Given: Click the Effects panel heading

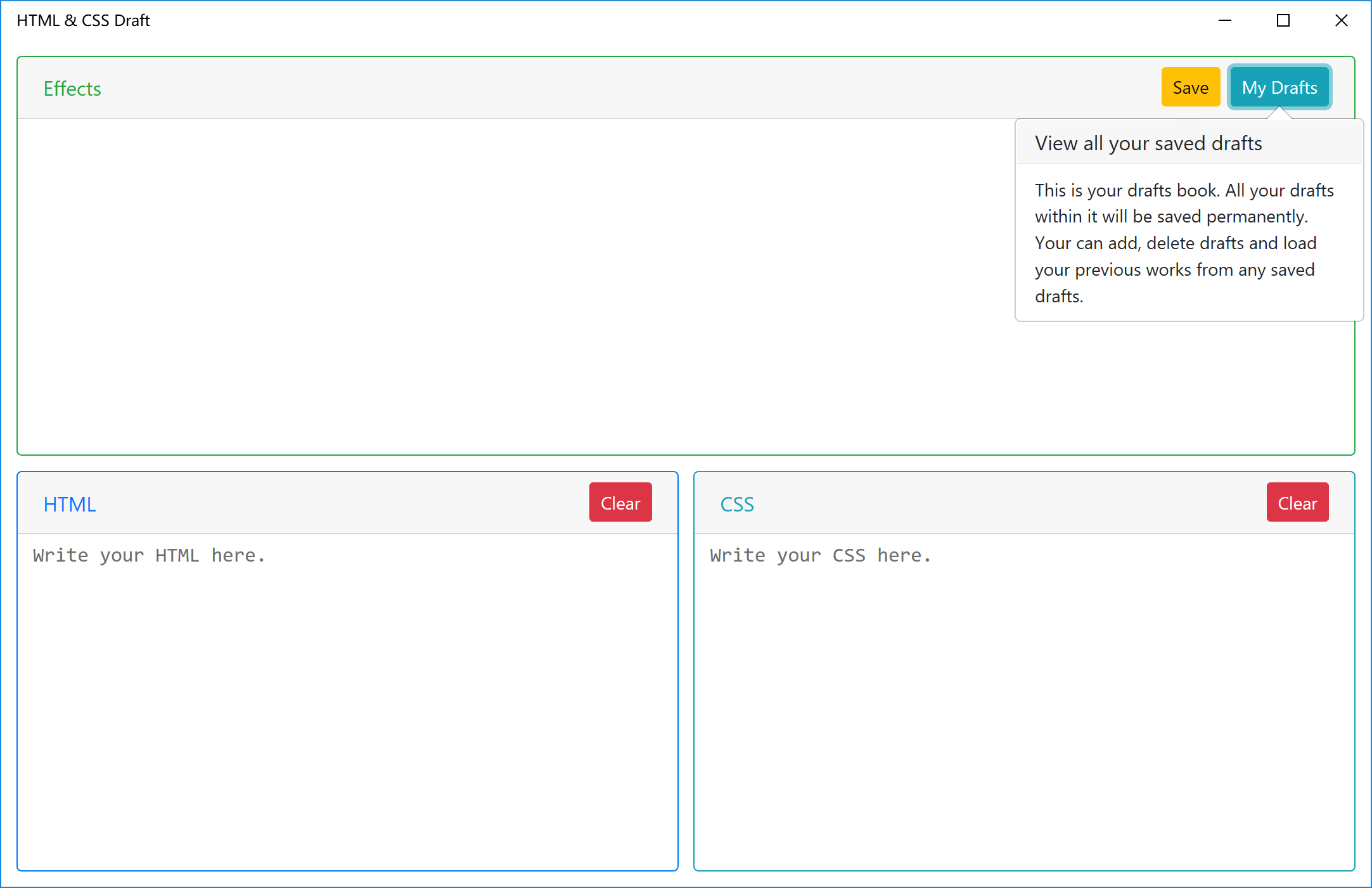Looking at the screenshot, I should point(72,89).
